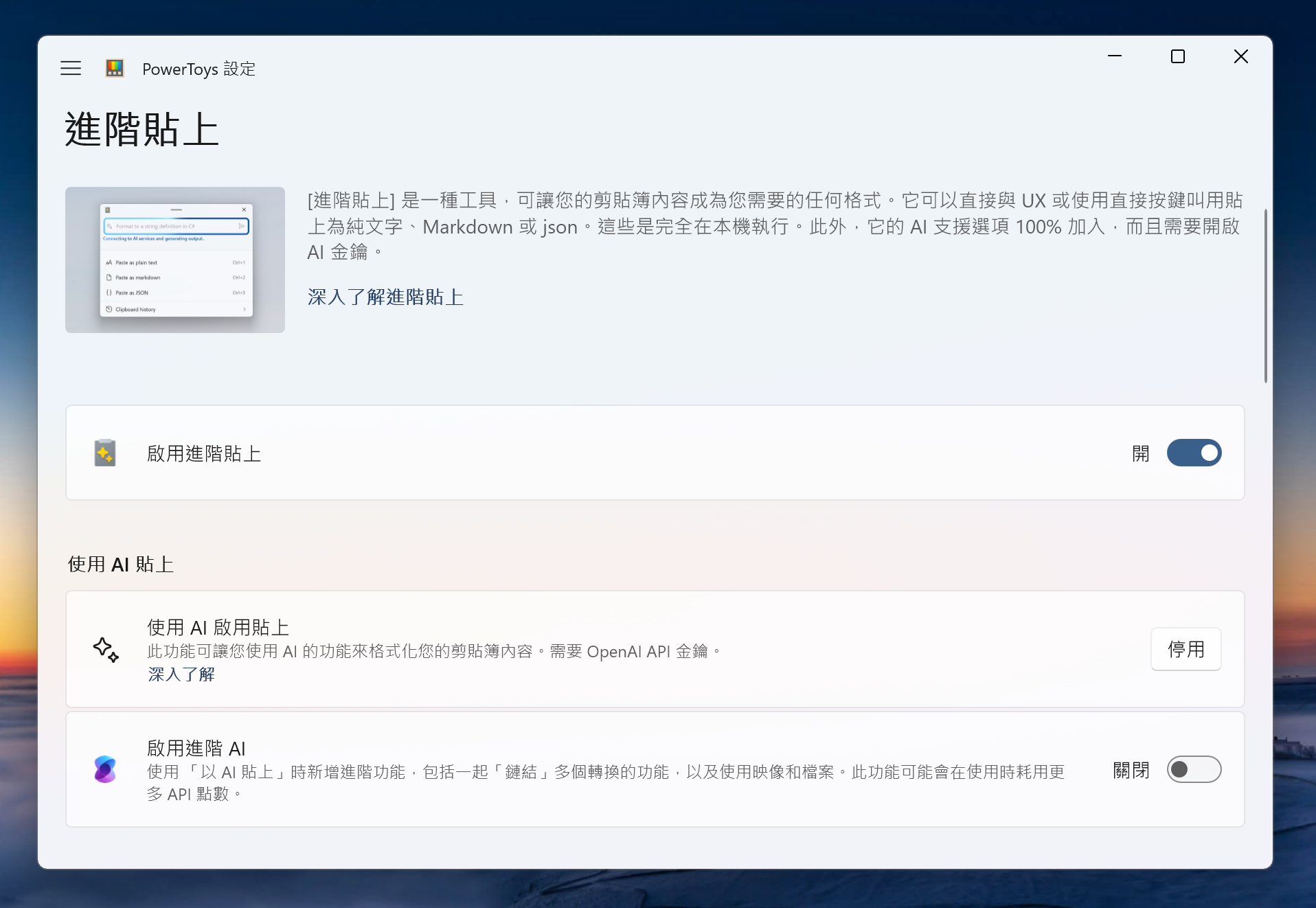Click the clipboard icon beside 啟用進階貼上
This screenshot has width=1316, height=908.
pos(105,453)
